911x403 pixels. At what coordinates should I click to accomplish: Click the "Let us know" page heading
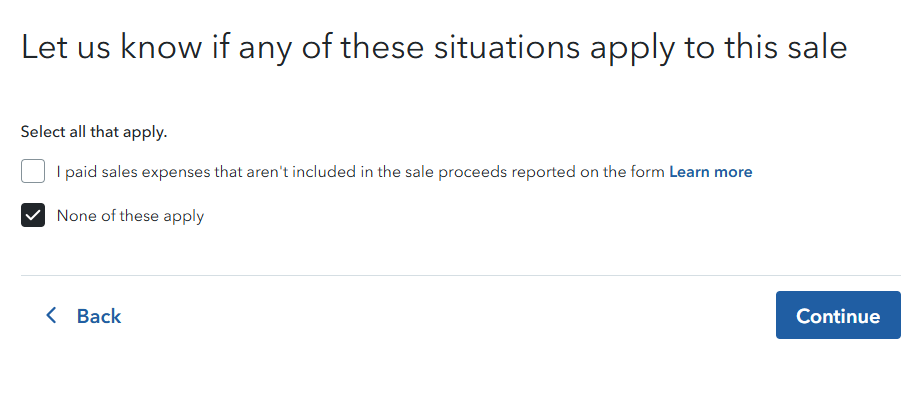click(433, 47)
